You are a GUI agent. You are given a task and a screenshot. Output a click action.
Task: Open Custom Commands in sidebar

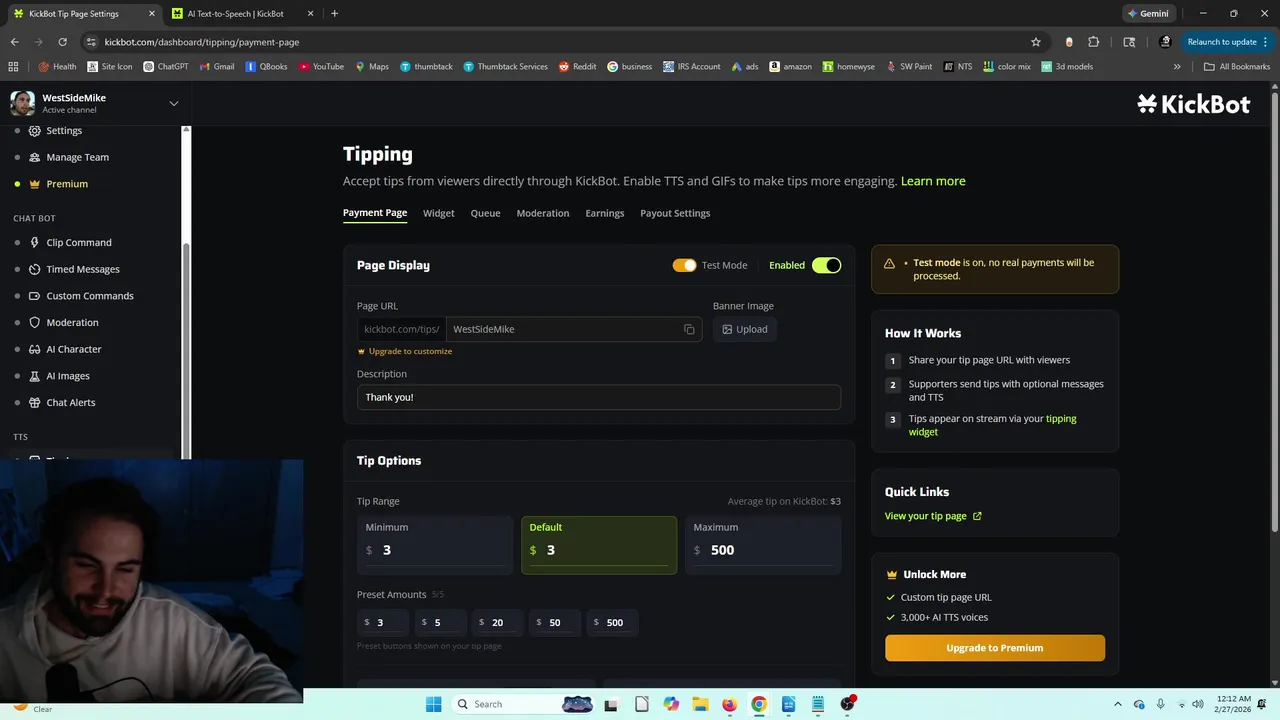[90, 296]
